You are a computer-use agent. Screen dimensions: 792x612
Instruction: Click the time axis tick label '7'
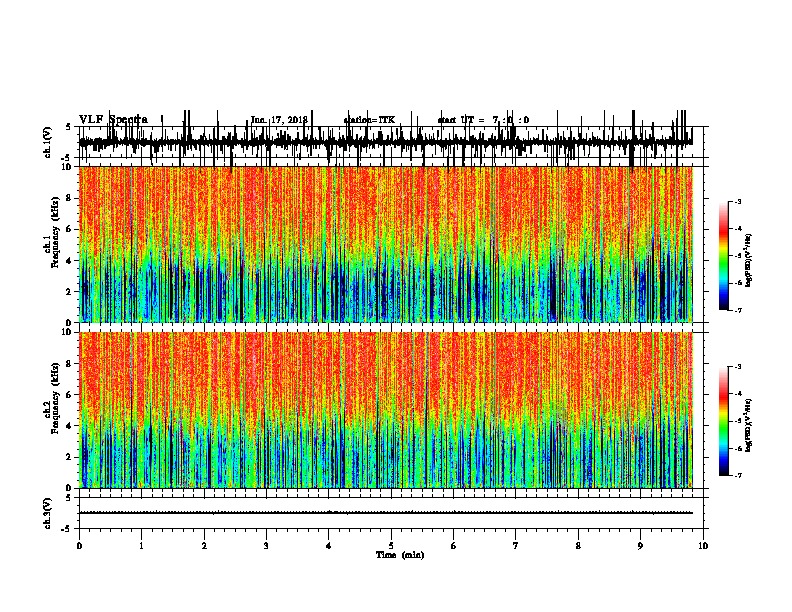(516, 546)
